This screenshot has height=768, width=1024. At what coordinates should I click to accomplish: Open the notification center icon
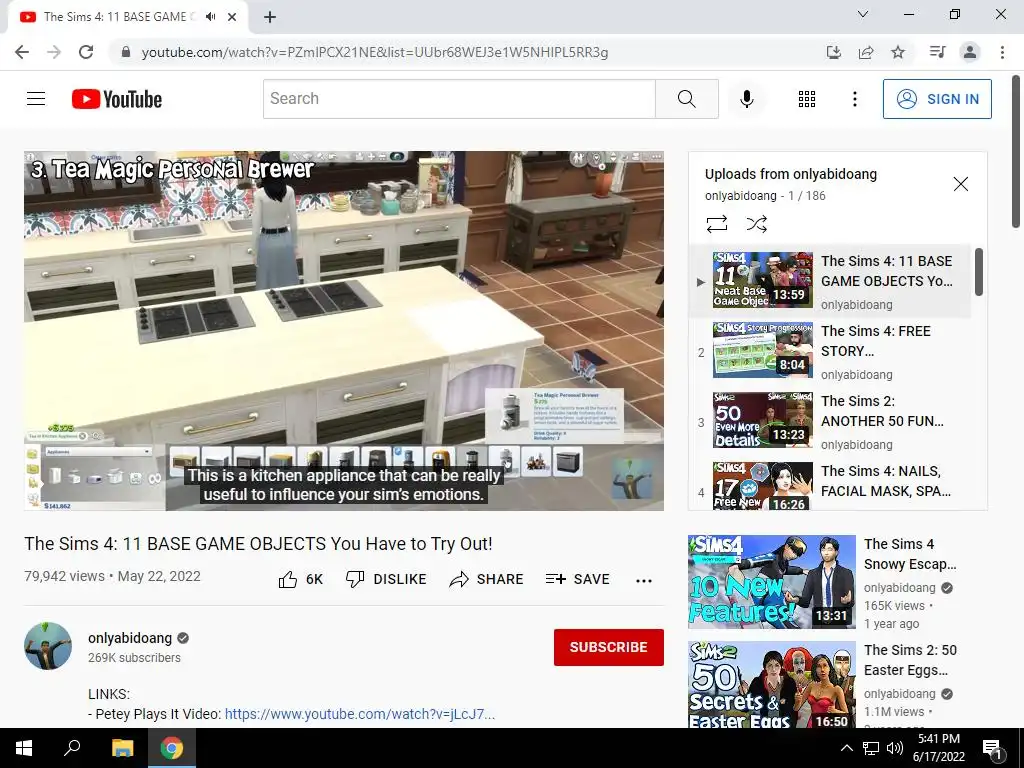[x=993, y=748]
